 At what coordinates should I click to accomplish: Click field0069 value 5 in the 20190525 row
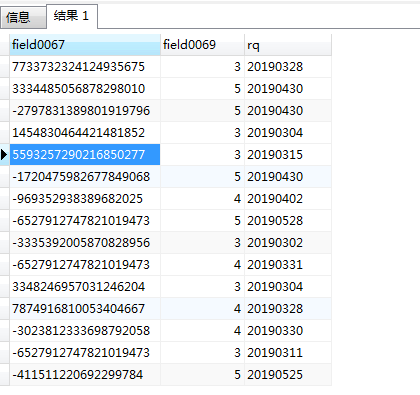click(x=202, y=375)
